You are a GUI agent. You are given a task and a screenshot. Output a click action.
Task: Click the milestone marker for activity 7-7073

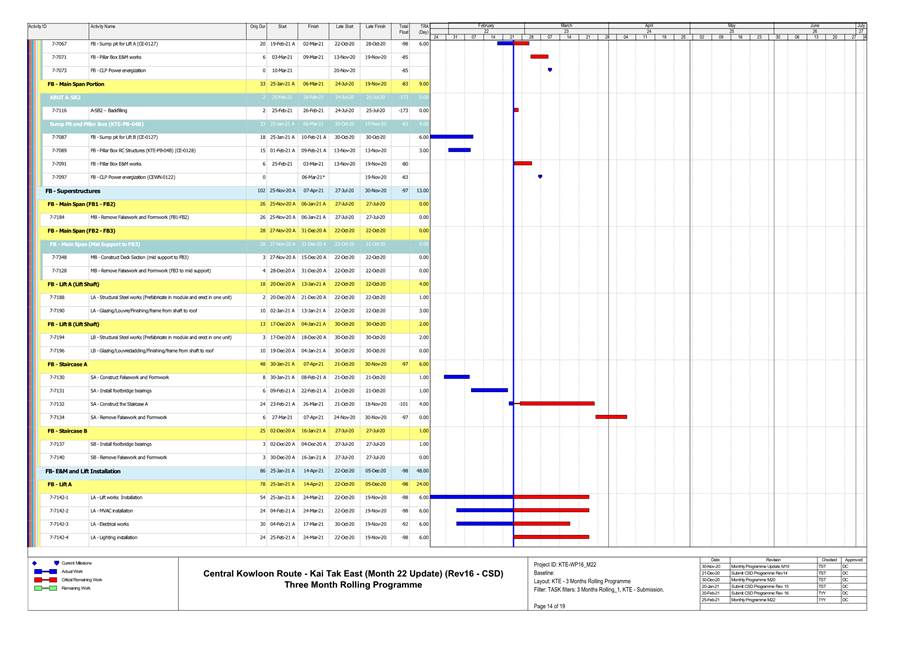coord(550,71)
